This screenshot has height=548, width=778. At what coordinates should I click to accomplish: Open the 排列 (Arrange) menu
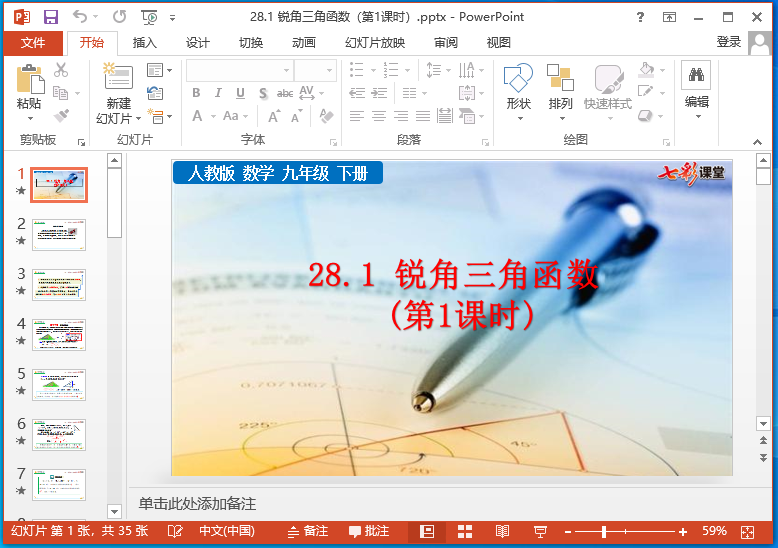coord(561,92)
